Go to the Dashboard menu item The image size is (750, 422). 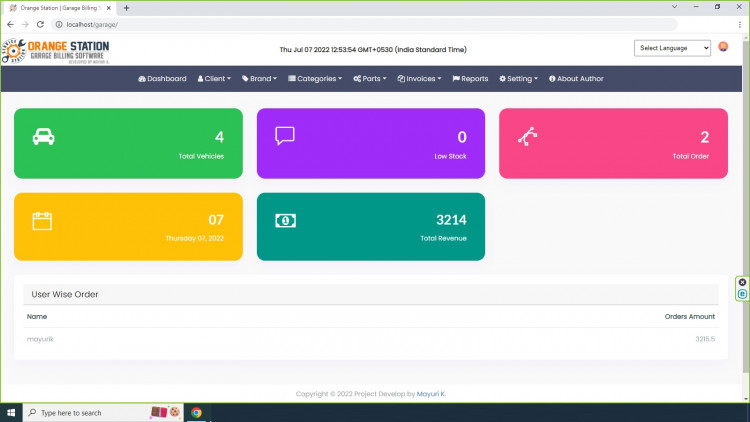tap(162, 78)
